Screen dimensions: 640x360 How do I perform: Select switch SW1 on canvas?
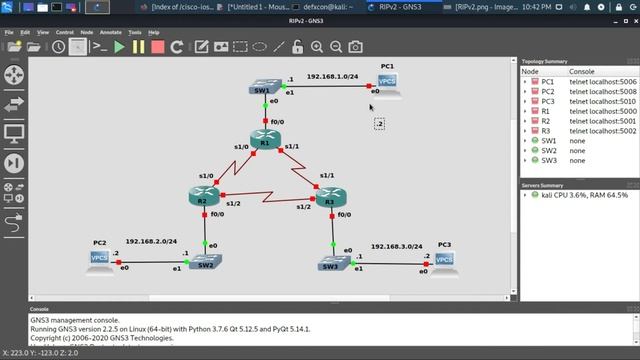tap(265, 87)
